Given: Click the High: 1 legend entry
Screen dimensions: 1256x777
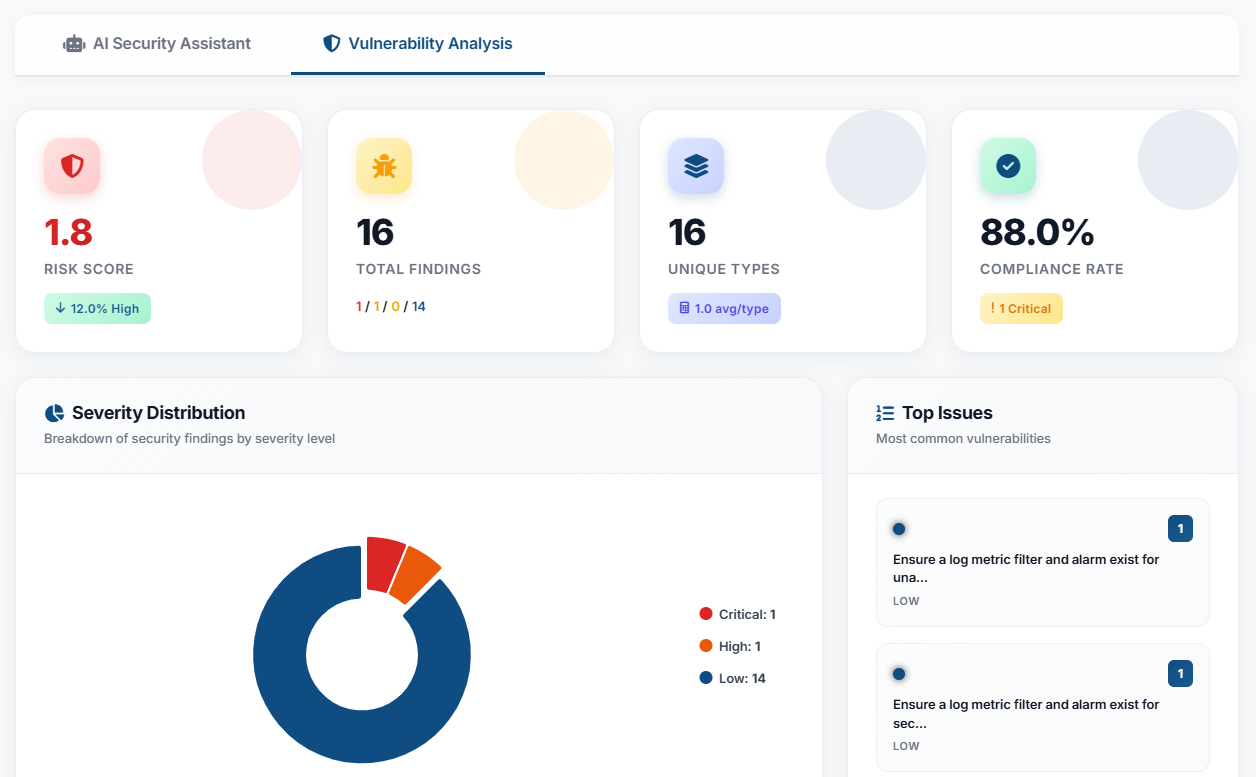Looking at the screenshot, I should pyautogui.click(x=731, y=646).
